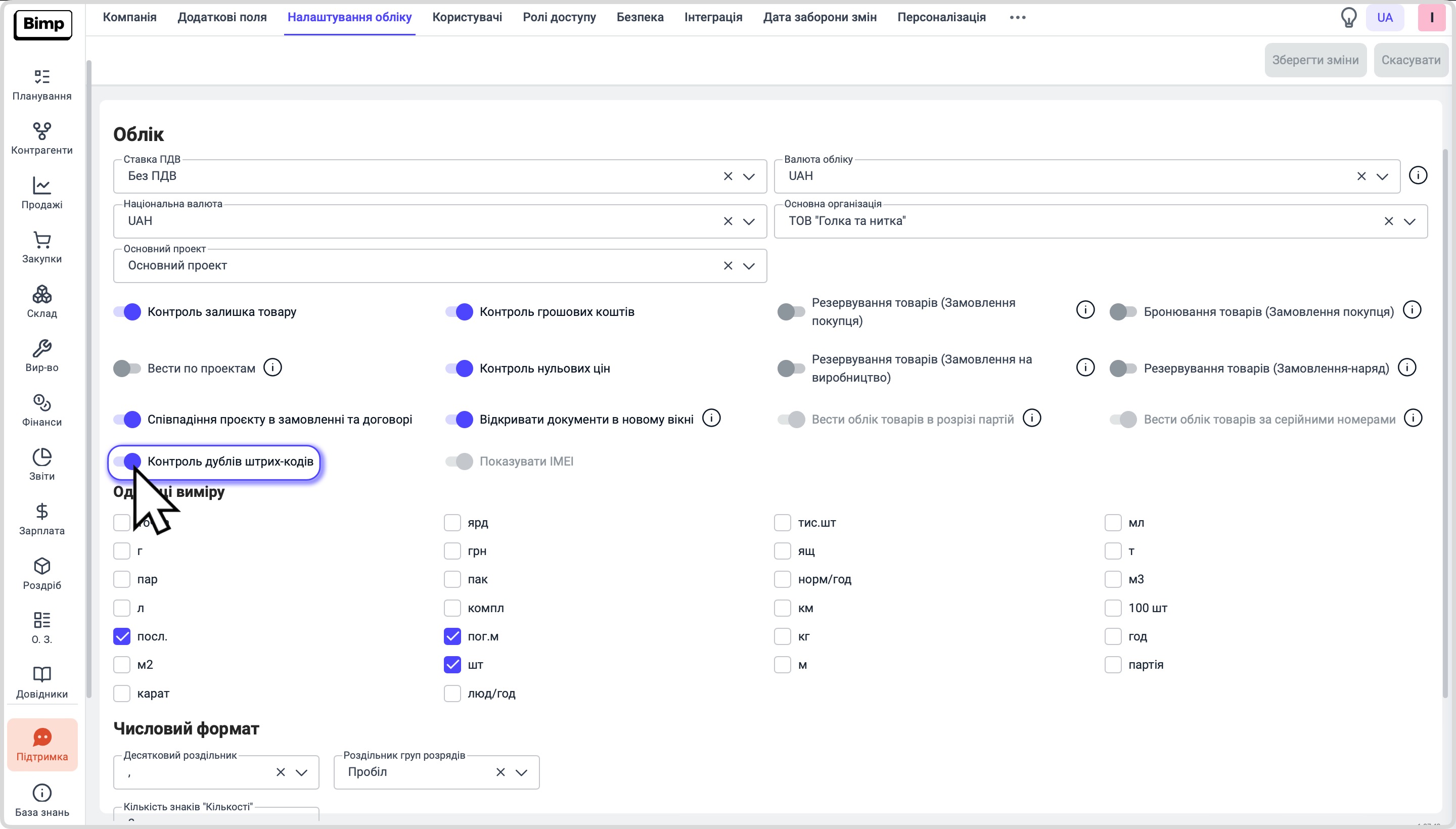Open the Довідники book icon
The height and width of the screenshot is (829, 1456).
[x=42, y=675]
